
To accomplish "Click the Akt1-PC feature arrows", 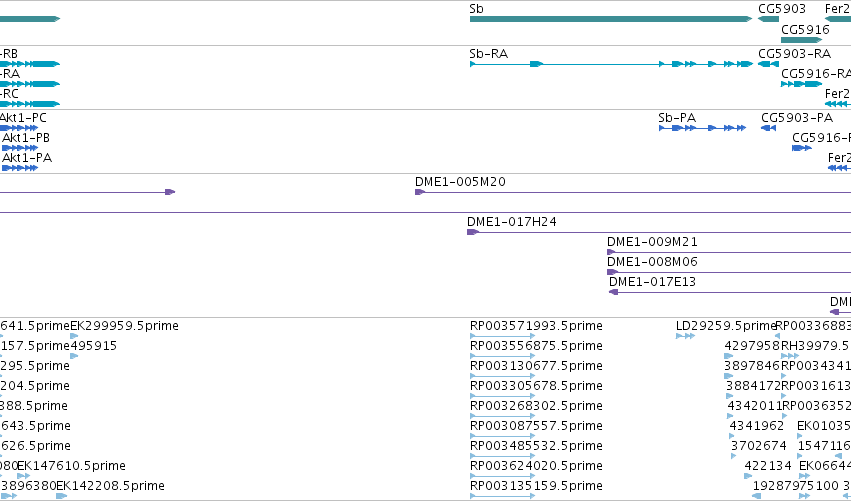I will pyautogui.click(x=19, y=128).
